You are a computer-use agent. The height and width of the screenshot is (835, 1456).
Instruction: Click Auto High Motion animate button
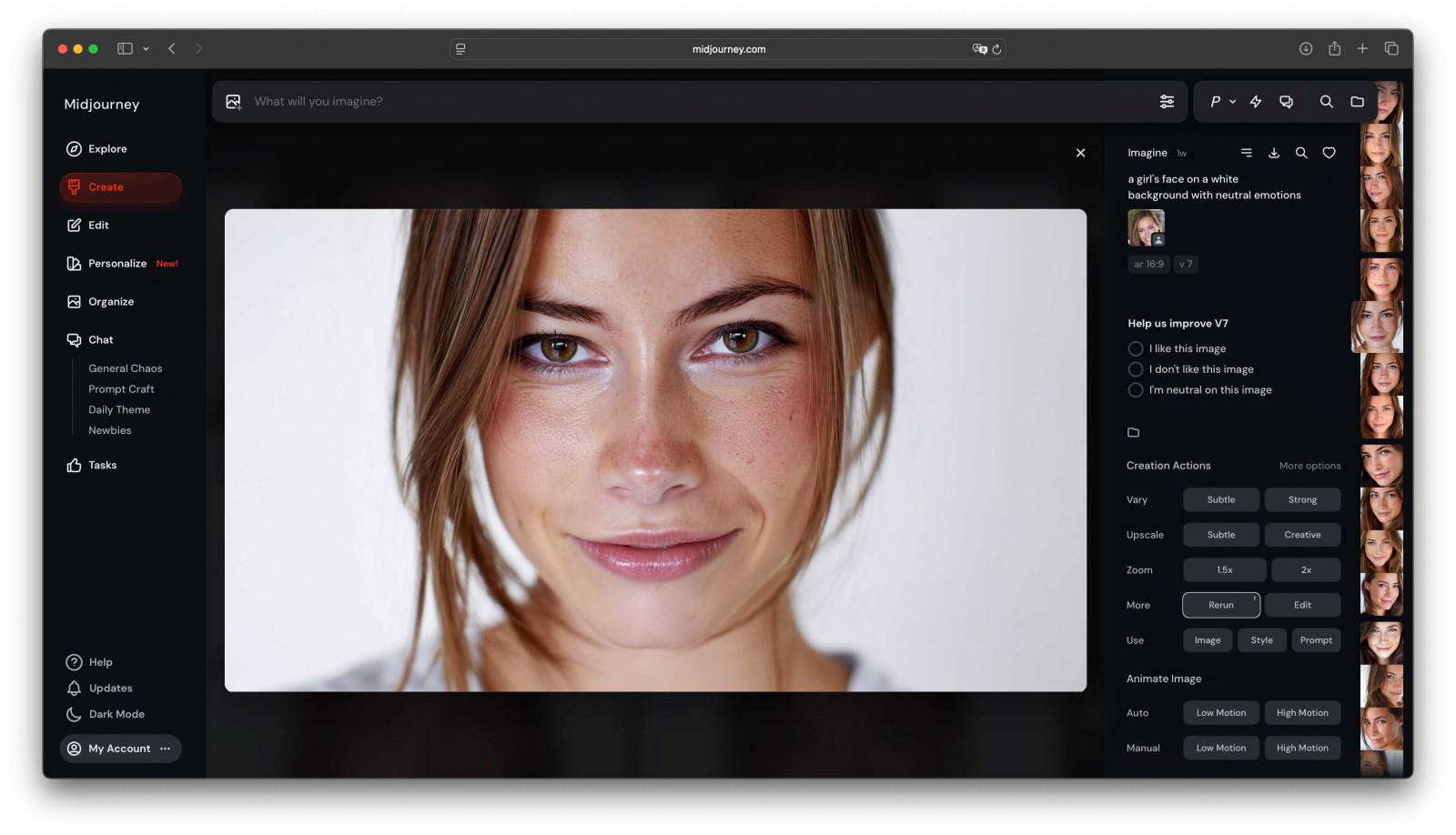(x=1302, y=713)
